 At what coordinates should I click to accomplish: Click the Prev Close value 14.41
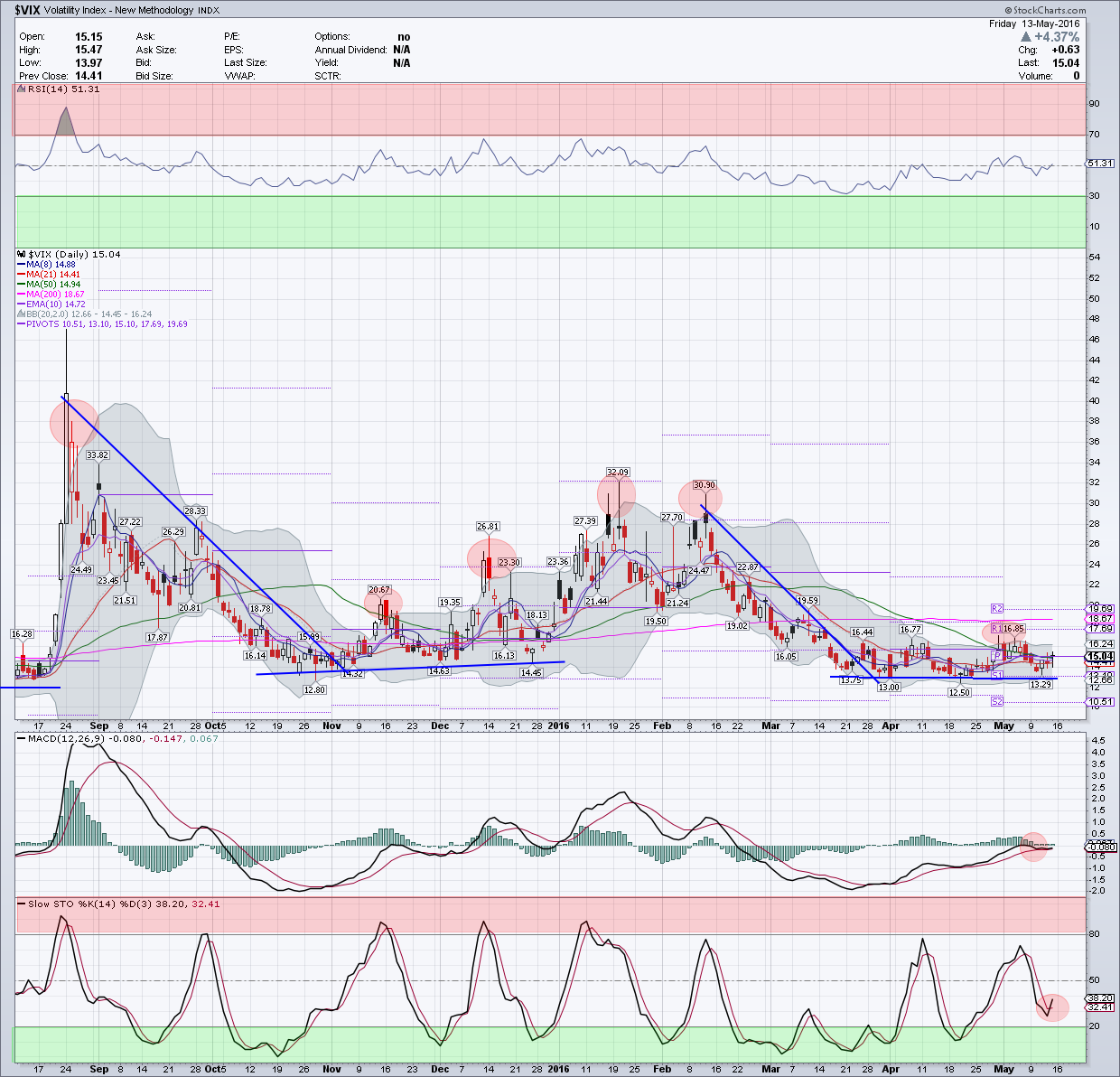click(89, 76)
